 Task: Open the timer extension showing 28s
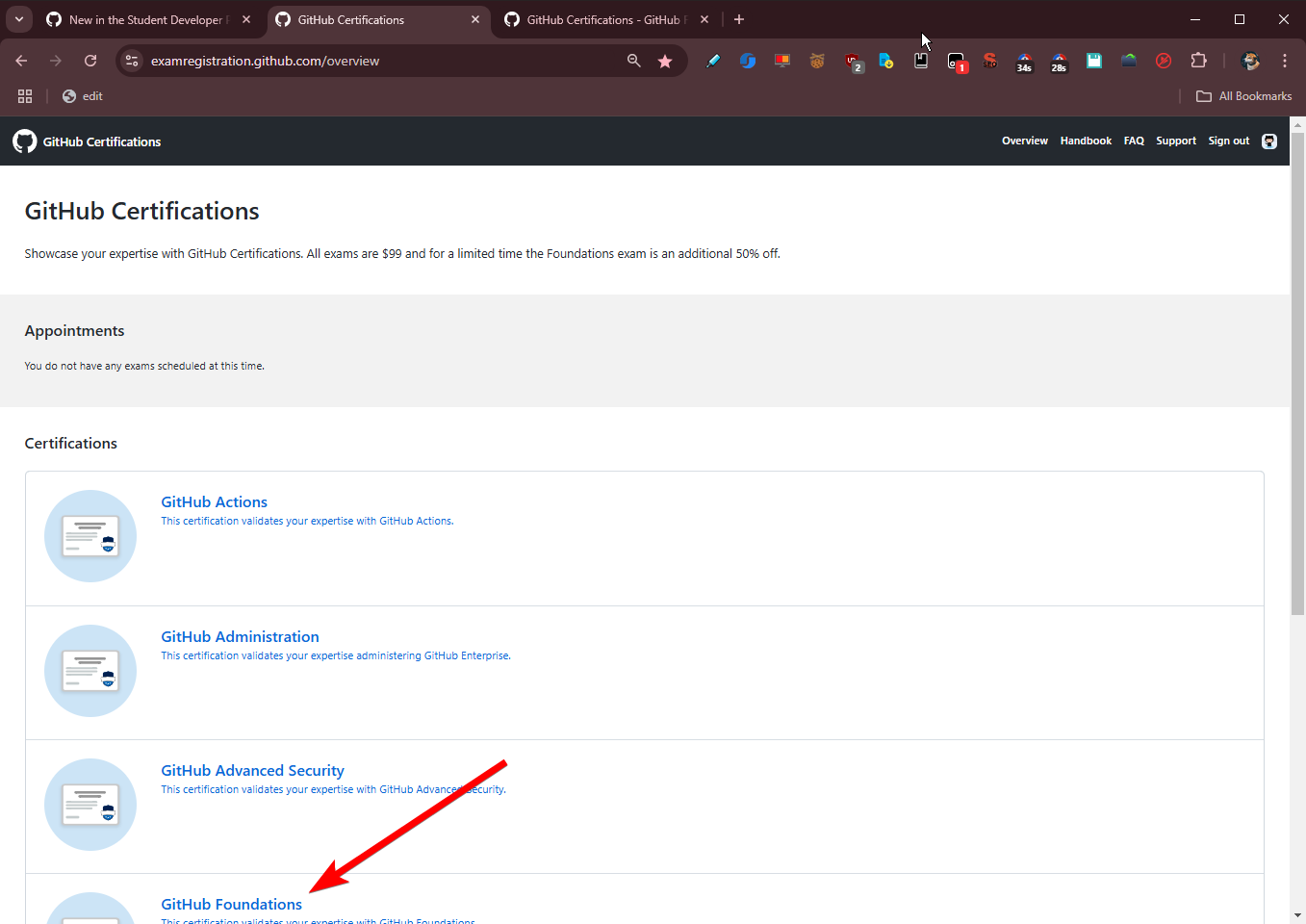(x=1060, y=63)
